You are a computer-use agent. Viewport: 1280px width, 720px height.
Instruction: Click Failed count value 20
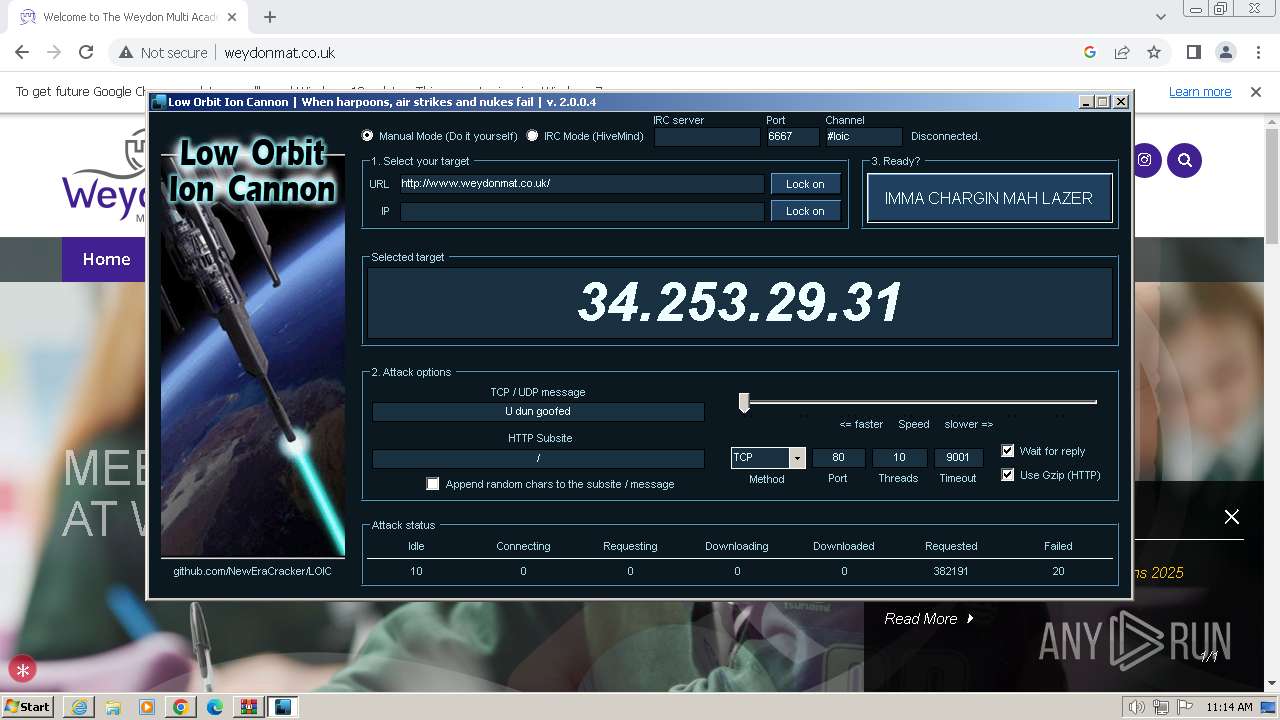pyautogui.click(x=1058, y=571)
